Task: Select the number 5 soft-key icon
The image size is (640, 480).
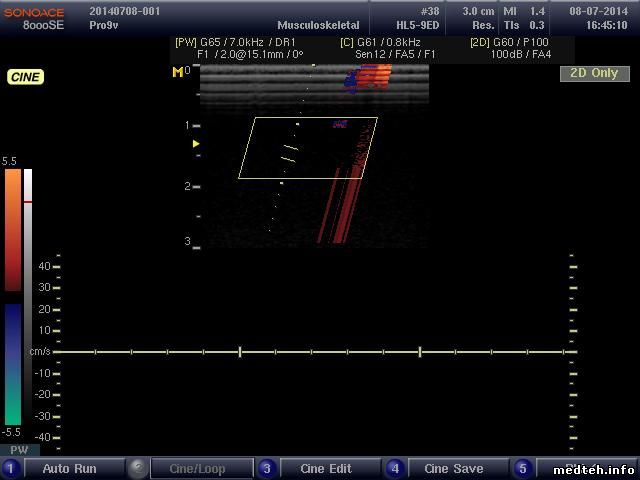Action: coord(522,468)
